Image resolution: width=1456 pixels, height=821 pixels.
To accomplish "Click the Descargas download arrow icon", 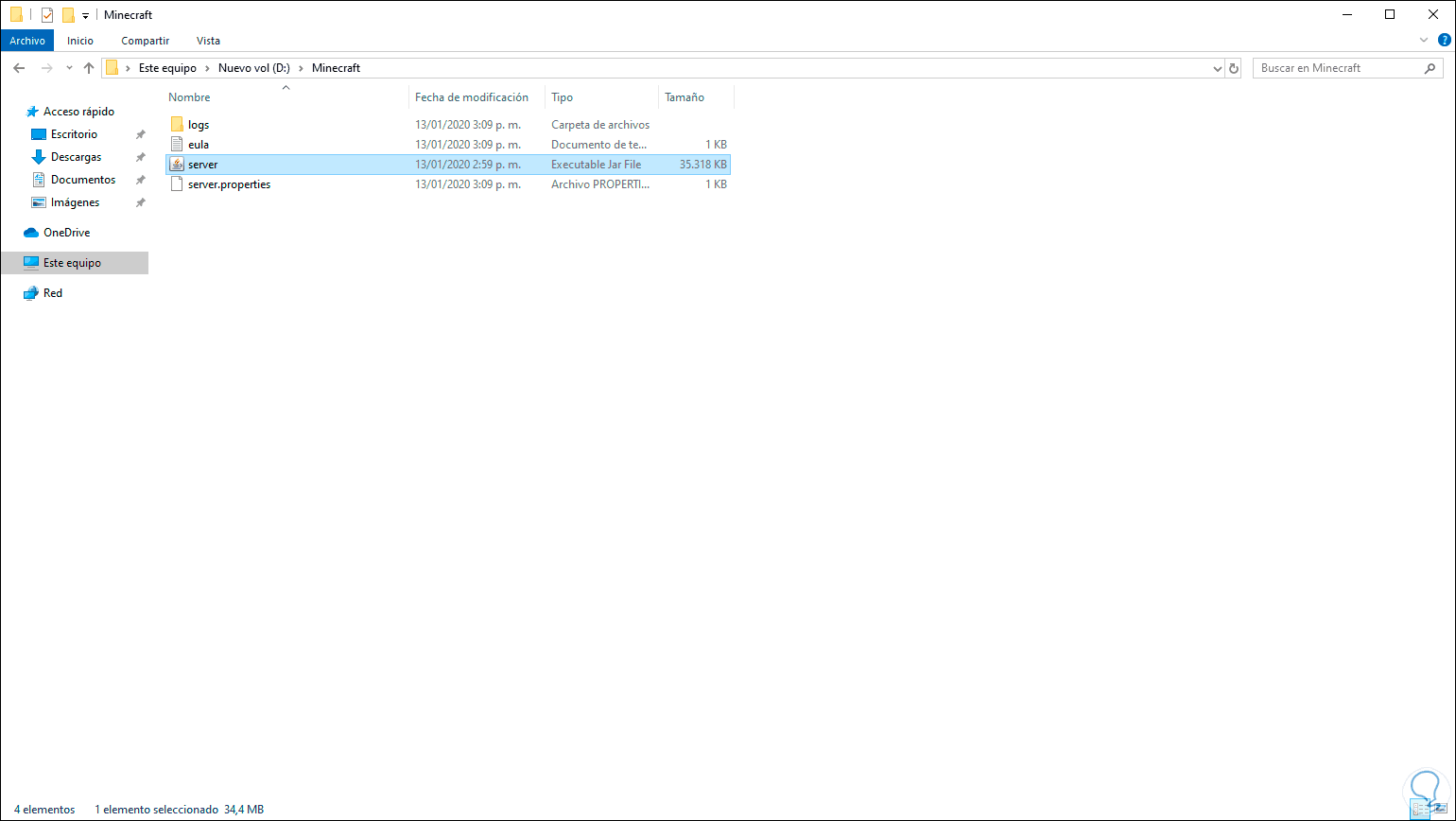I will click(x=39, y=157).
